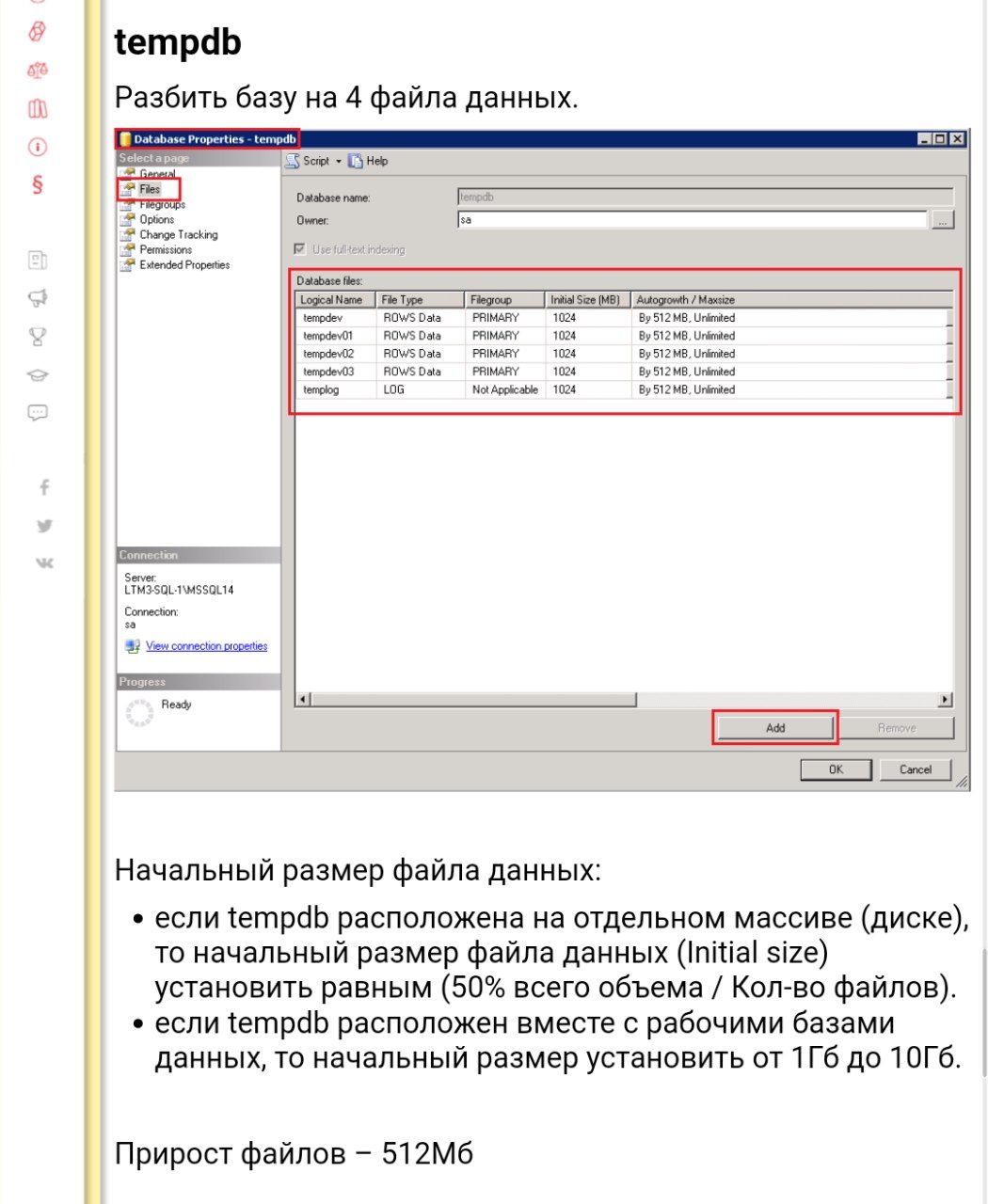
Task: Select the templog row name cell
Action: point(336,389)
